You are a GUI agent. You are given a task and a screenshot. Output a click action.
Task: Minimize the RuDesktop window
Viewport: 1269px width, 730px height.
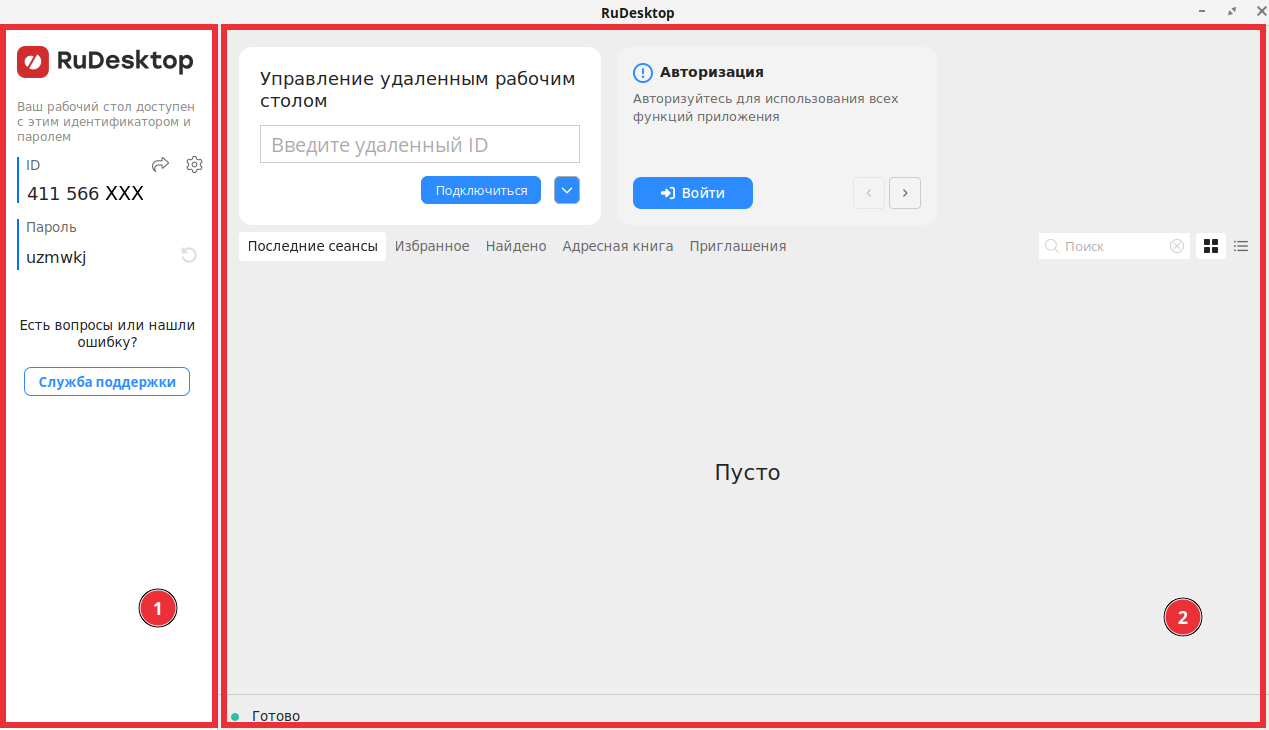click(1200, 9)
